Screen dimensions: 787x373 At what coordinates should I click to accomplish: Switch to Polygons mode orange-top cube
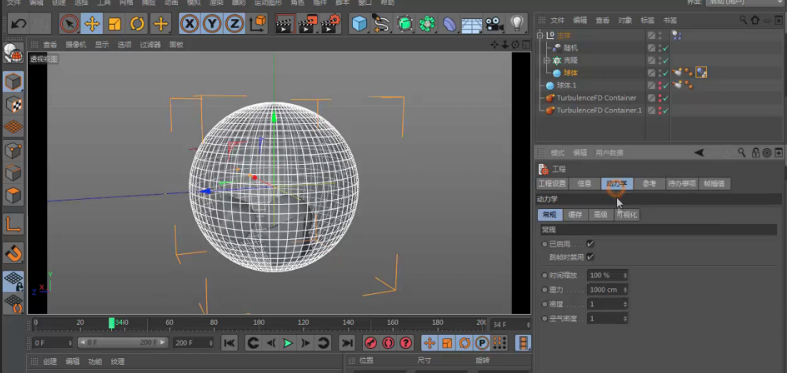pyautogui.click(x=13, y=195)
